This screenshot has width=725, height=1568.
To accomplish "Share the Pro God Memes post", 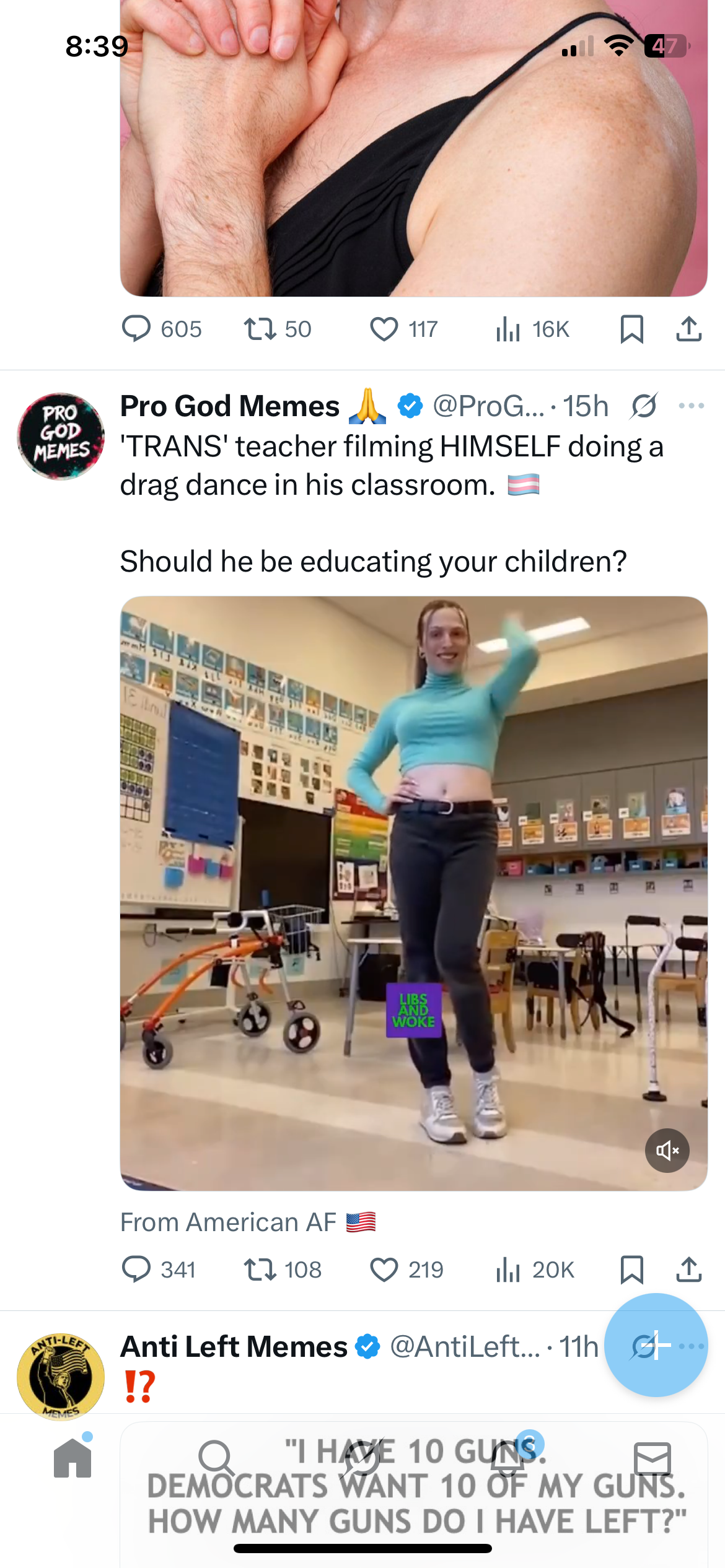I will point(688,1270).
